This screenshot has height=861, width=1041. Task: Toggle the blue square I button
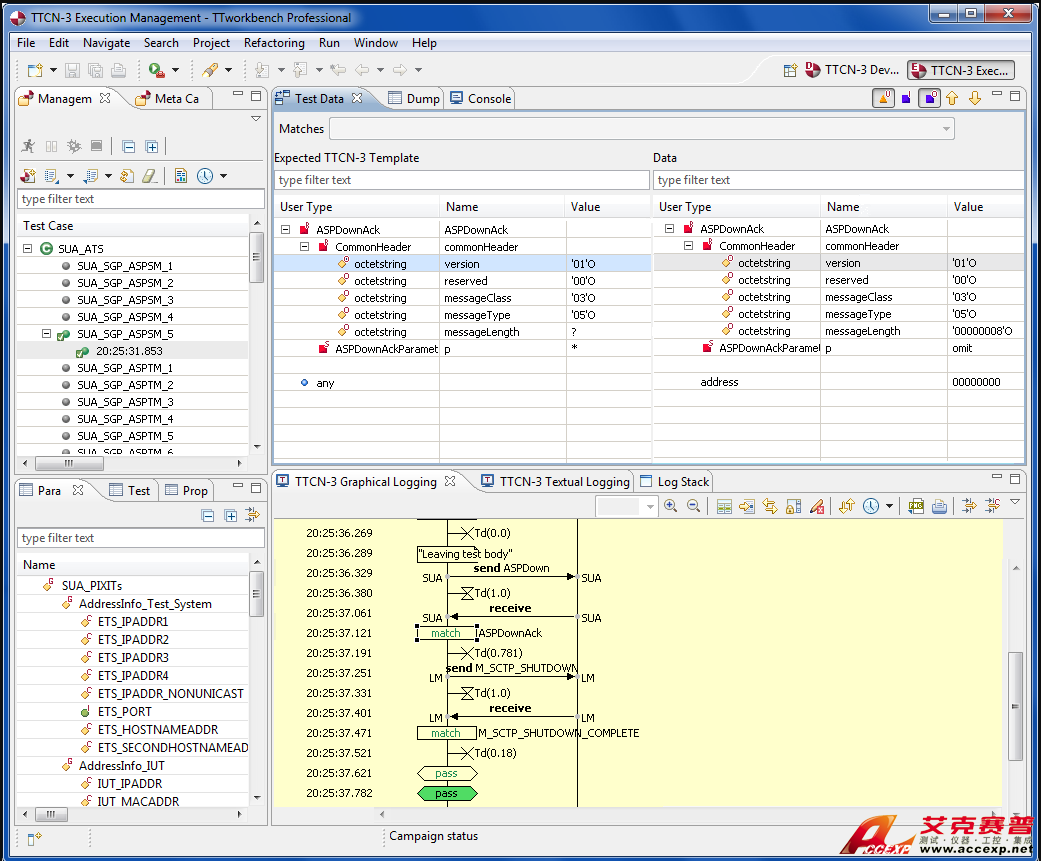[906, 98]
